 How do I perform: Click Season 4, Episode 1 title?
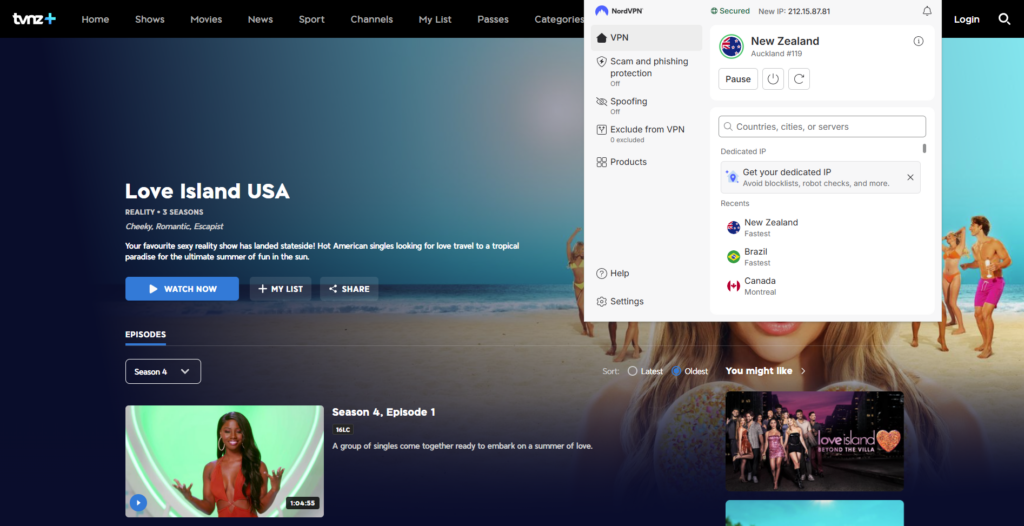coord(383,412)
